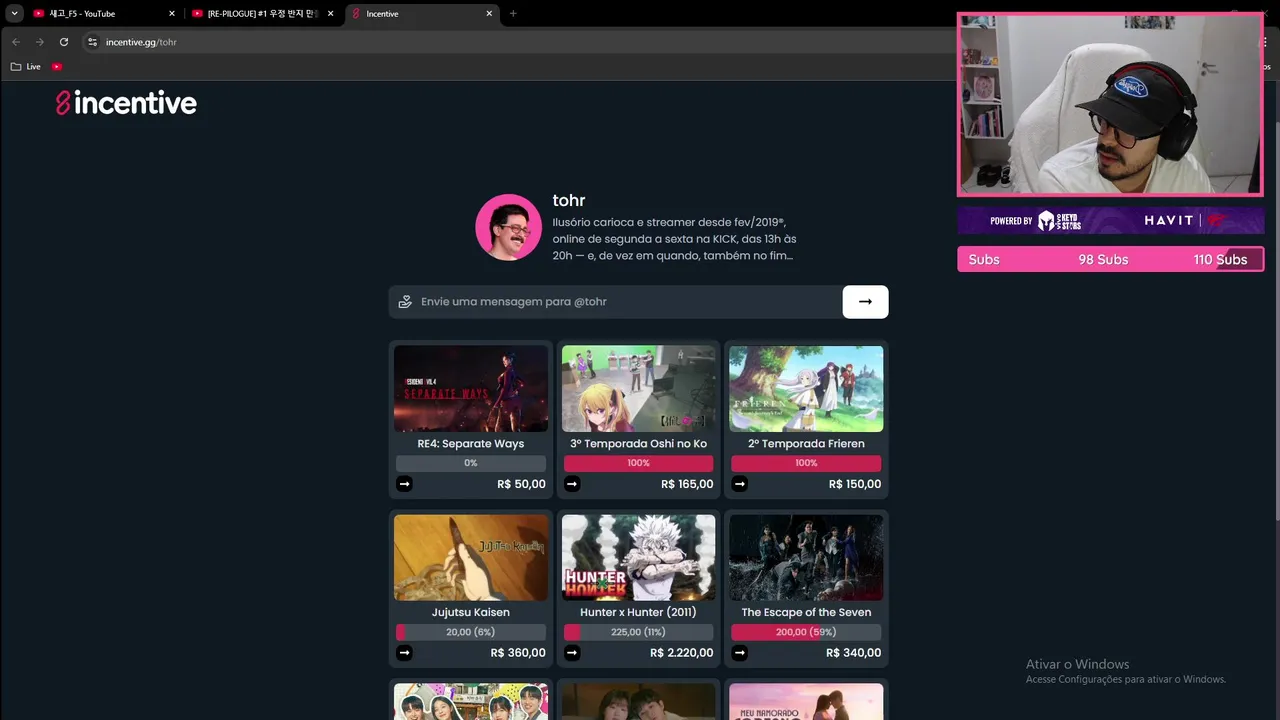Click Hunter x Hunter 225,00 (11%) progress bar

click(x=638, y=632)
